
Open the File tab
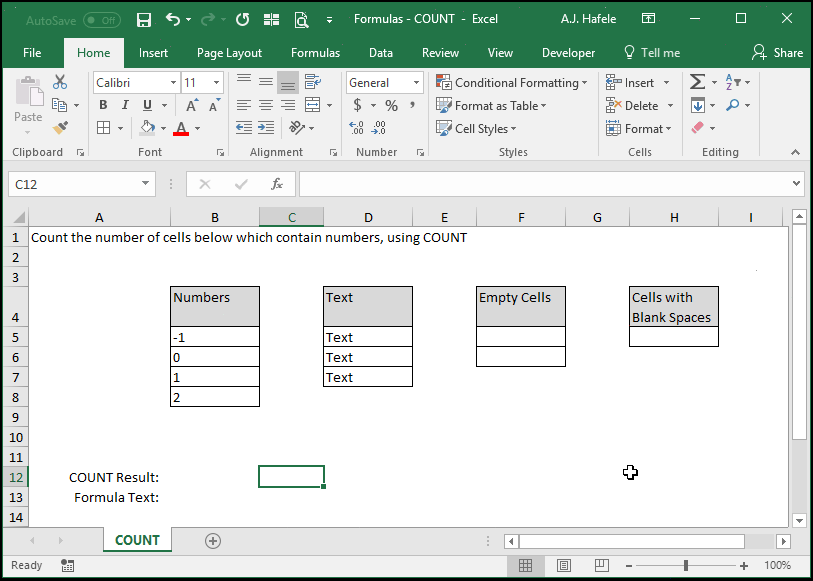[32, 53]
